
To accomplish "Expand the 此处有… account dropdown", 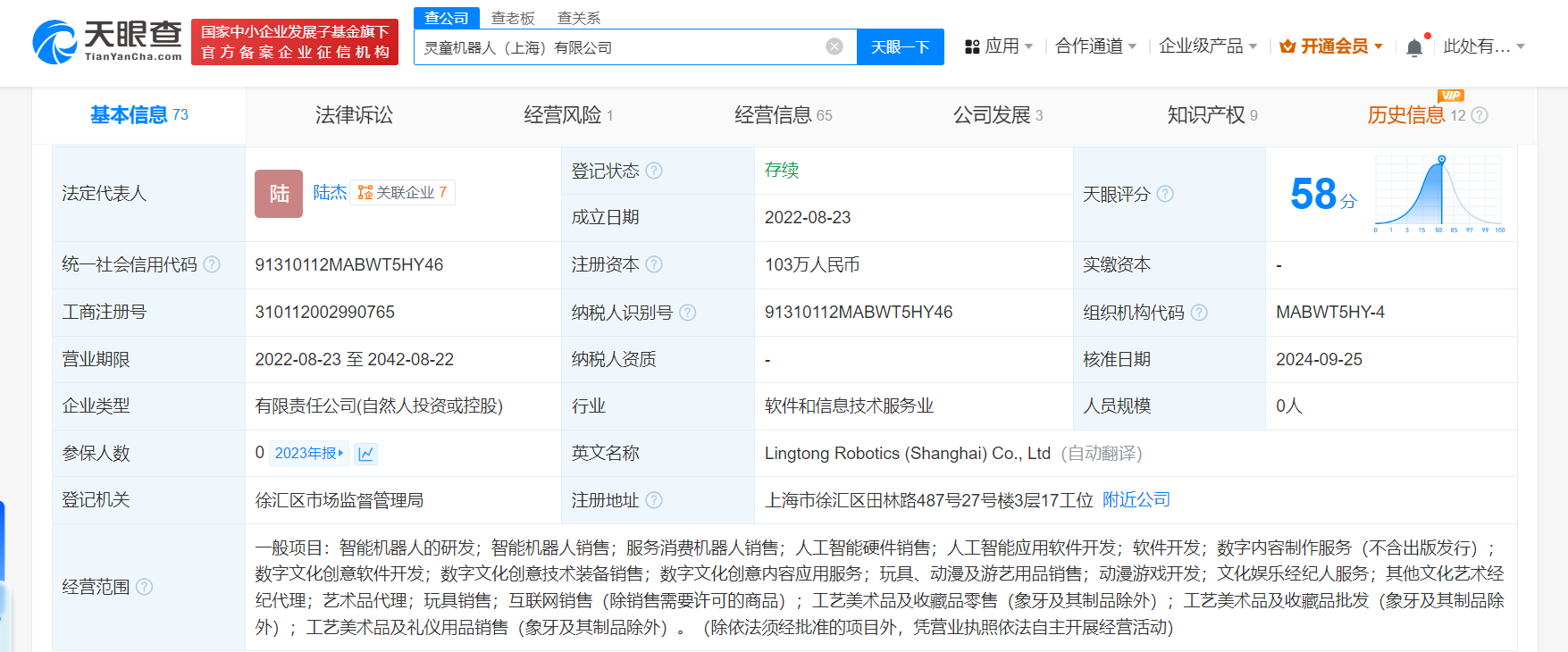I will coord(1484,46).
